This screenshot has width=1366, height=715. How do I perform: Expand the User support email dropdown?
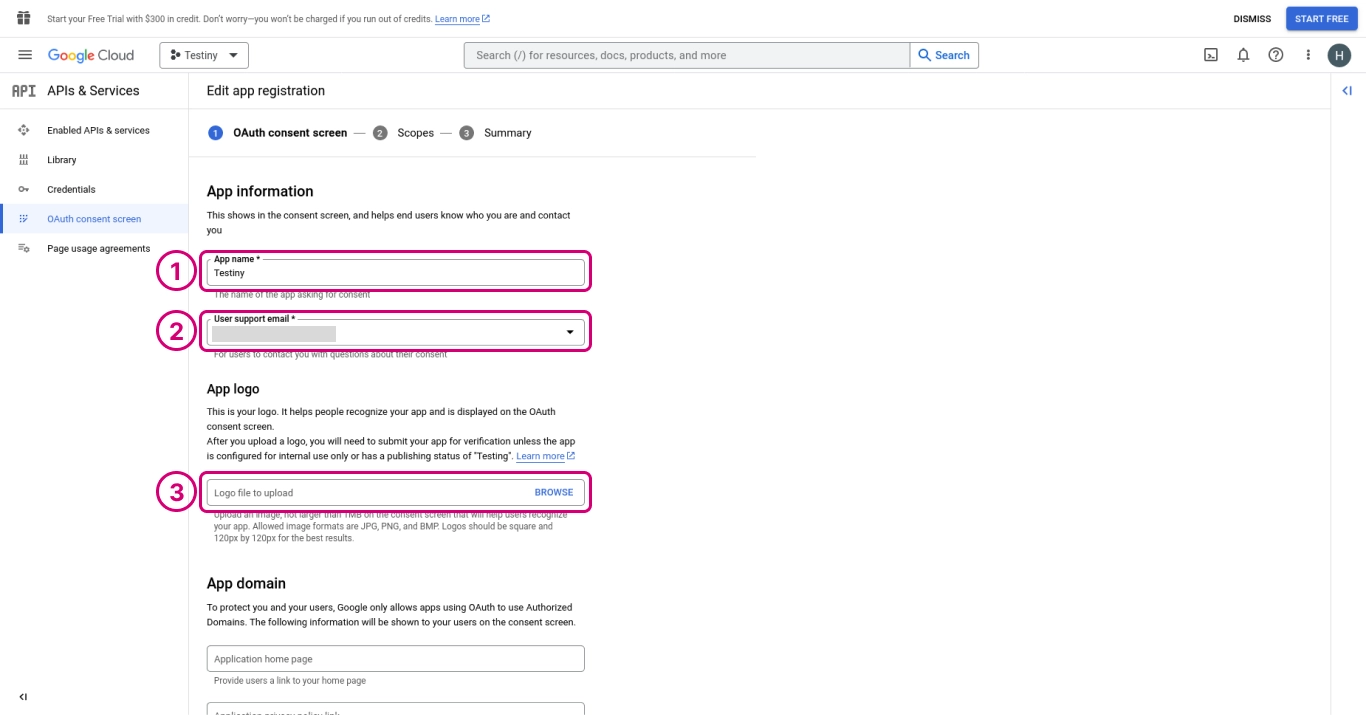(x=570, y=332)
